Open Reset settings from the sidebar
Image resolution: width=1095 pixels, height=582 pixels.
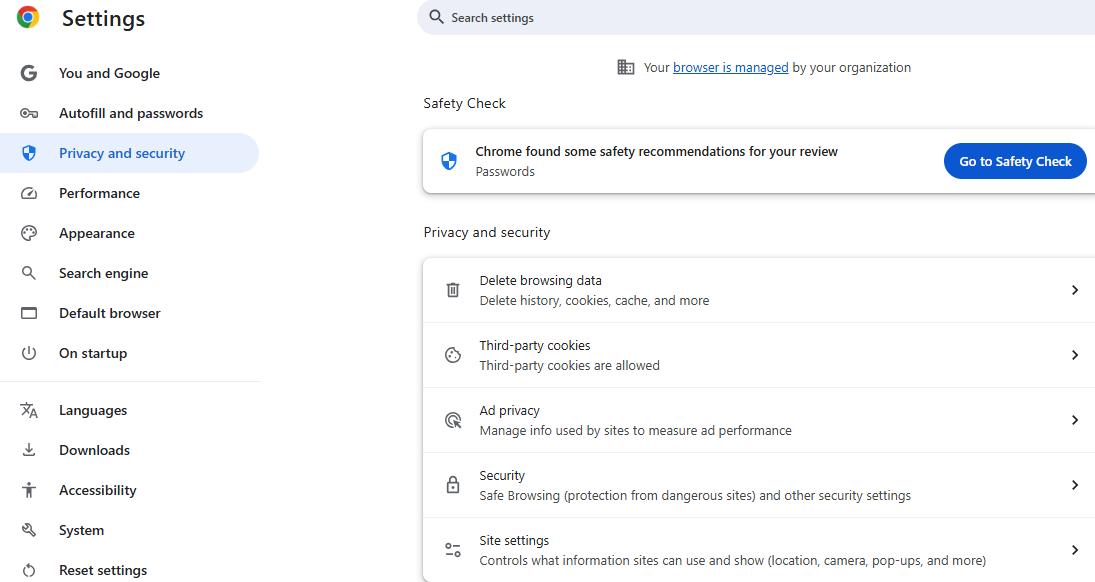103,570
